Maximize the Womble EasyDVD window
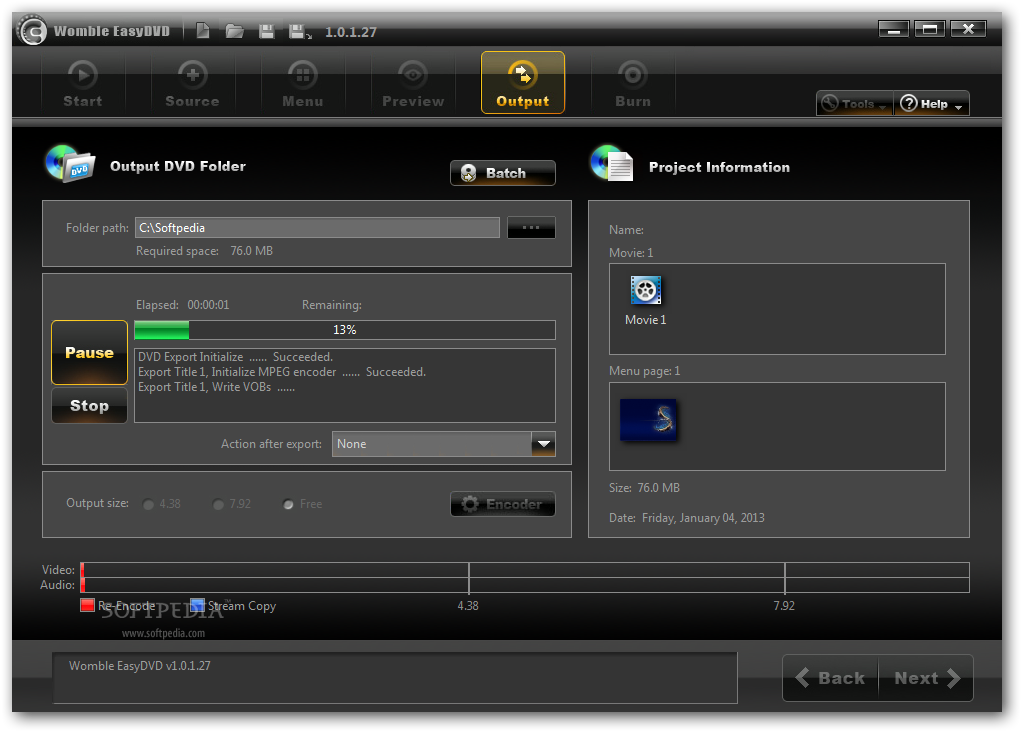The width and height of the screenshot is (1022, 732). [x=929, y=29]
